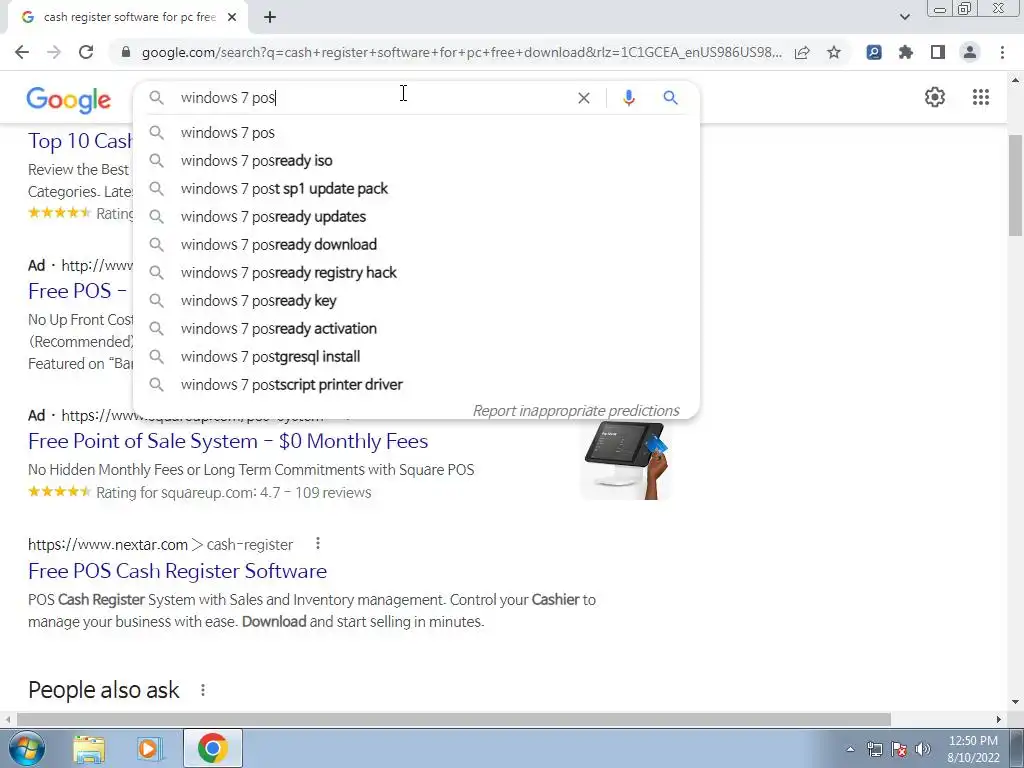Close the cash register software tab

point(232,17)
